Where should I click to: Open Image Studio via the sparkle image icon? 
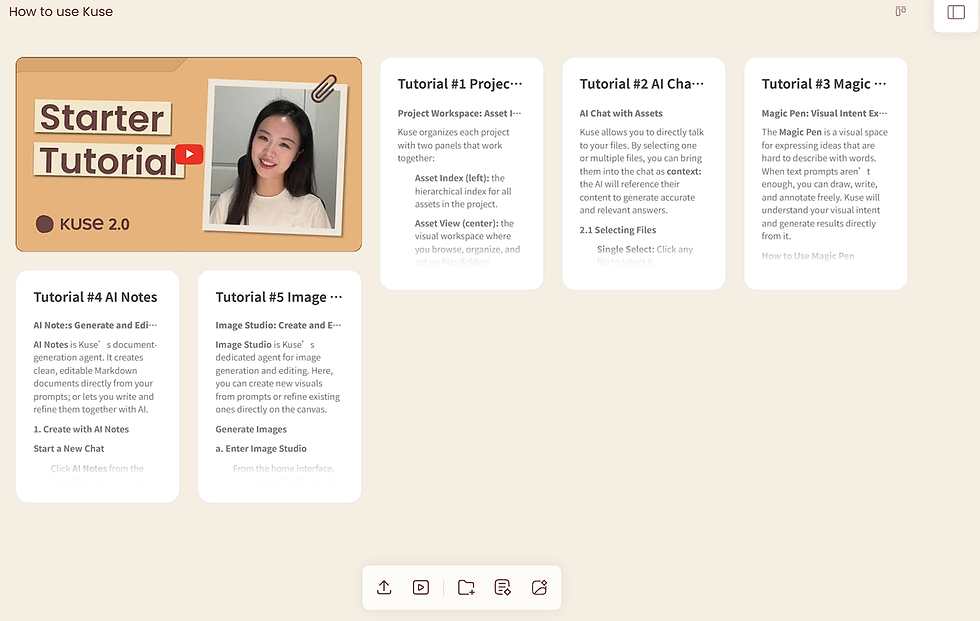click(x=539, y=587)
